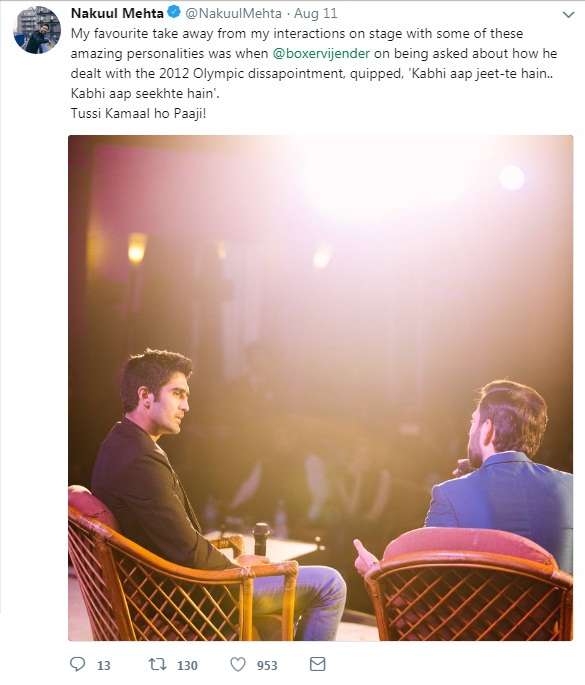This screenshot has height=685, width=585.
Task: Send tweet via the envelope message icon
Action: pyautogui.click(x=318, y=664)
